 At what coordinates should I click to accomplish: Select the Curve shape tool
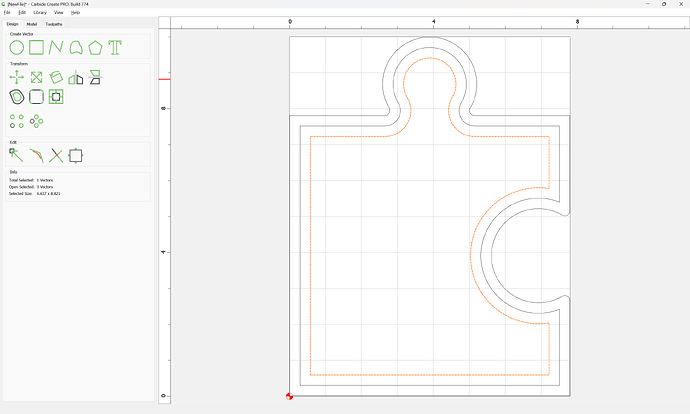pyautogui.click(x=75, y=47)
